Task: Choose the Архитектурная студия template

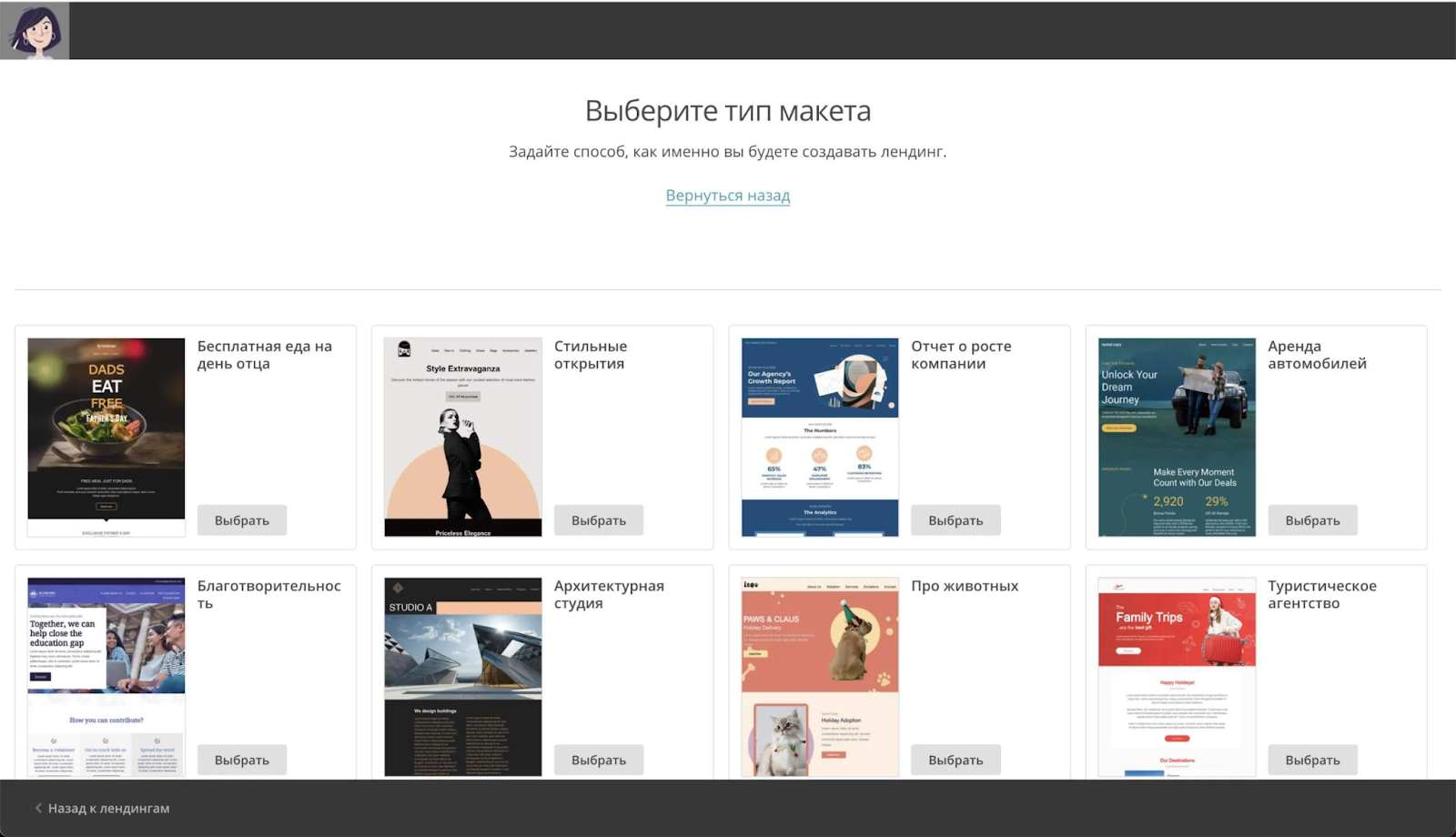Action: (599, 760)
